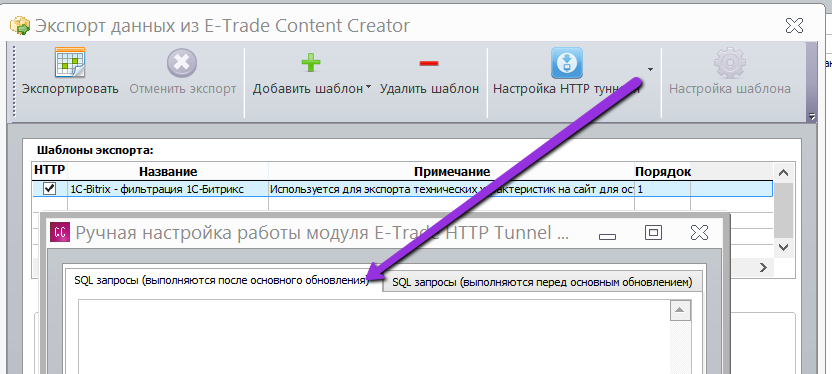Screen dimensions: 832x374
Task: Open Настройка HTTP туннеля blue icon
Action: point(566,63)
